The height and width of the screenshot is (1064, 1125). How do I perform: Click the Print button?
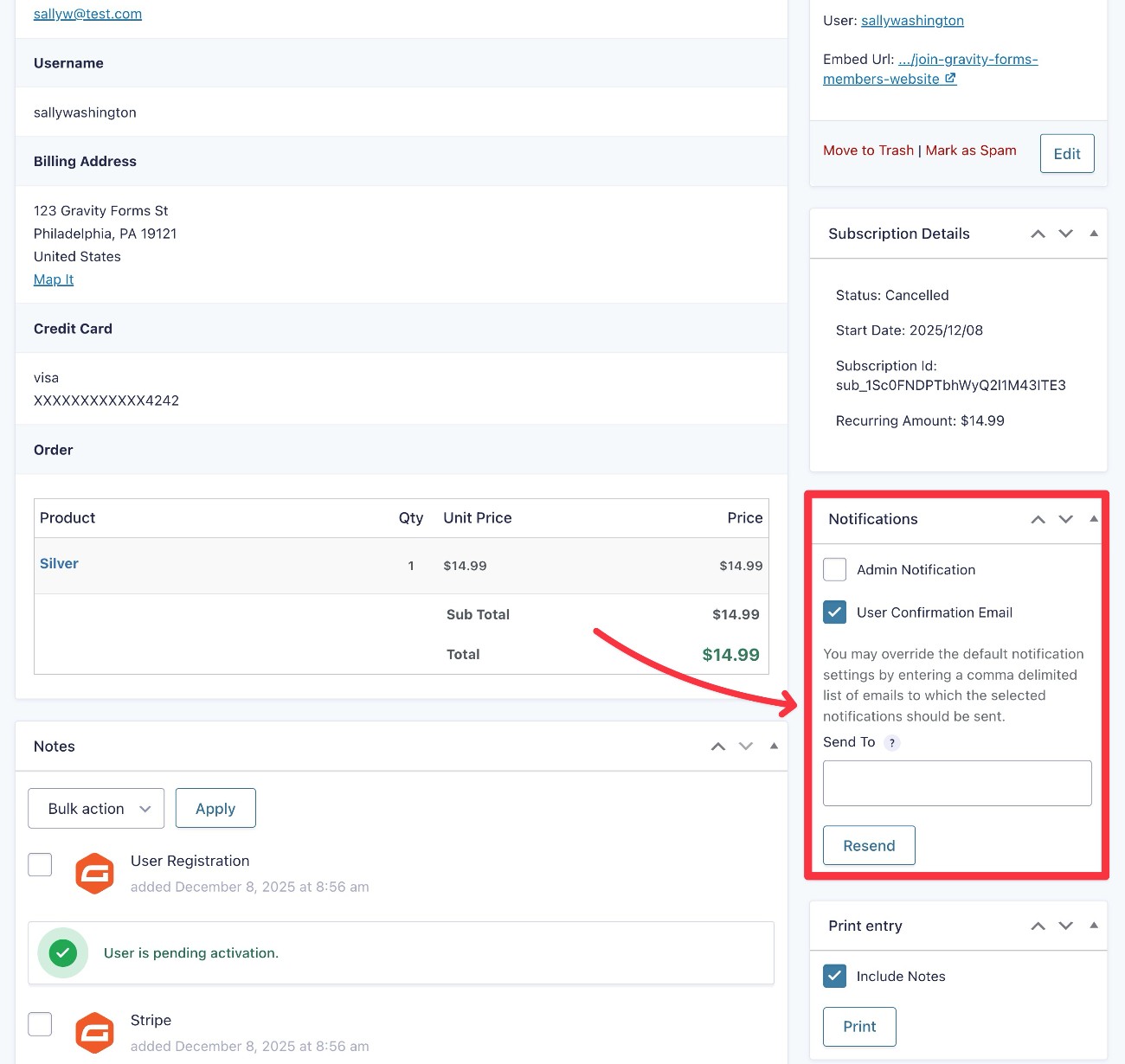click(859, 1026)
